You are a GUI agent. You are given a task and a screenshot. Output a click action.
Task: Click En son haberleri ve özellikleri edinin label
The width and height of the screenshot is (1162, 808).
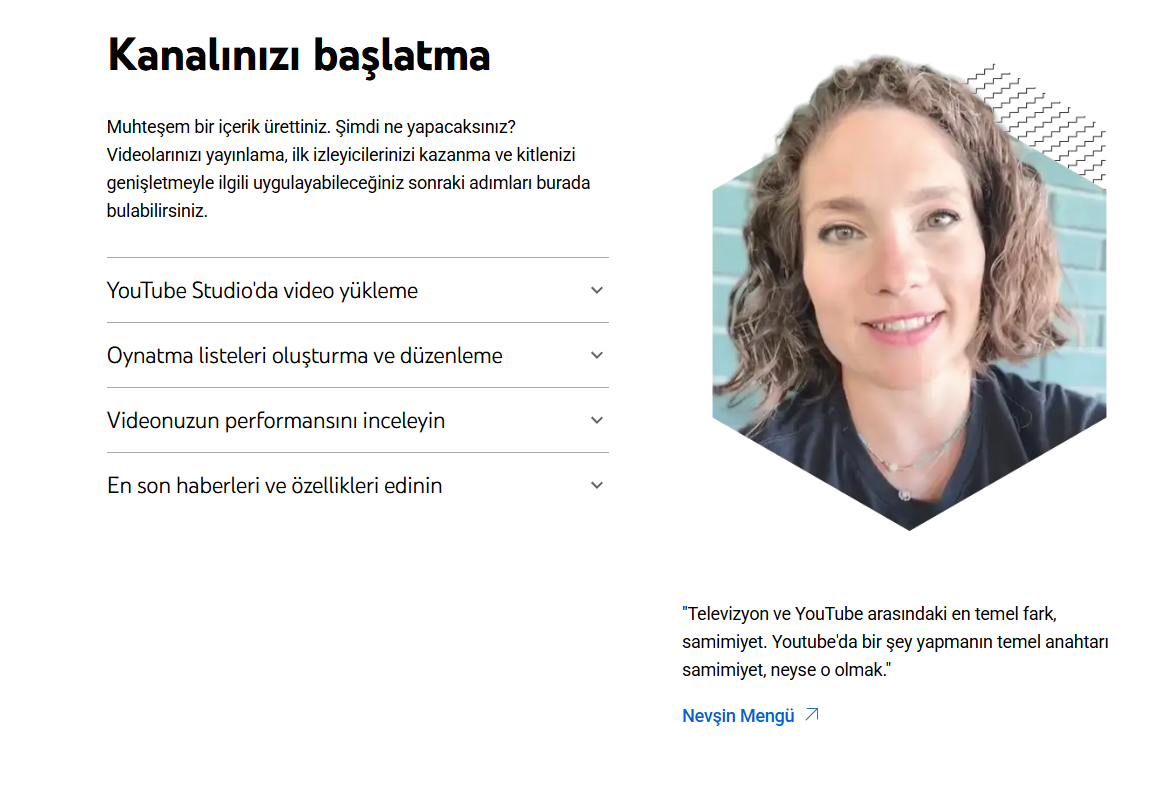pos(274,486)
